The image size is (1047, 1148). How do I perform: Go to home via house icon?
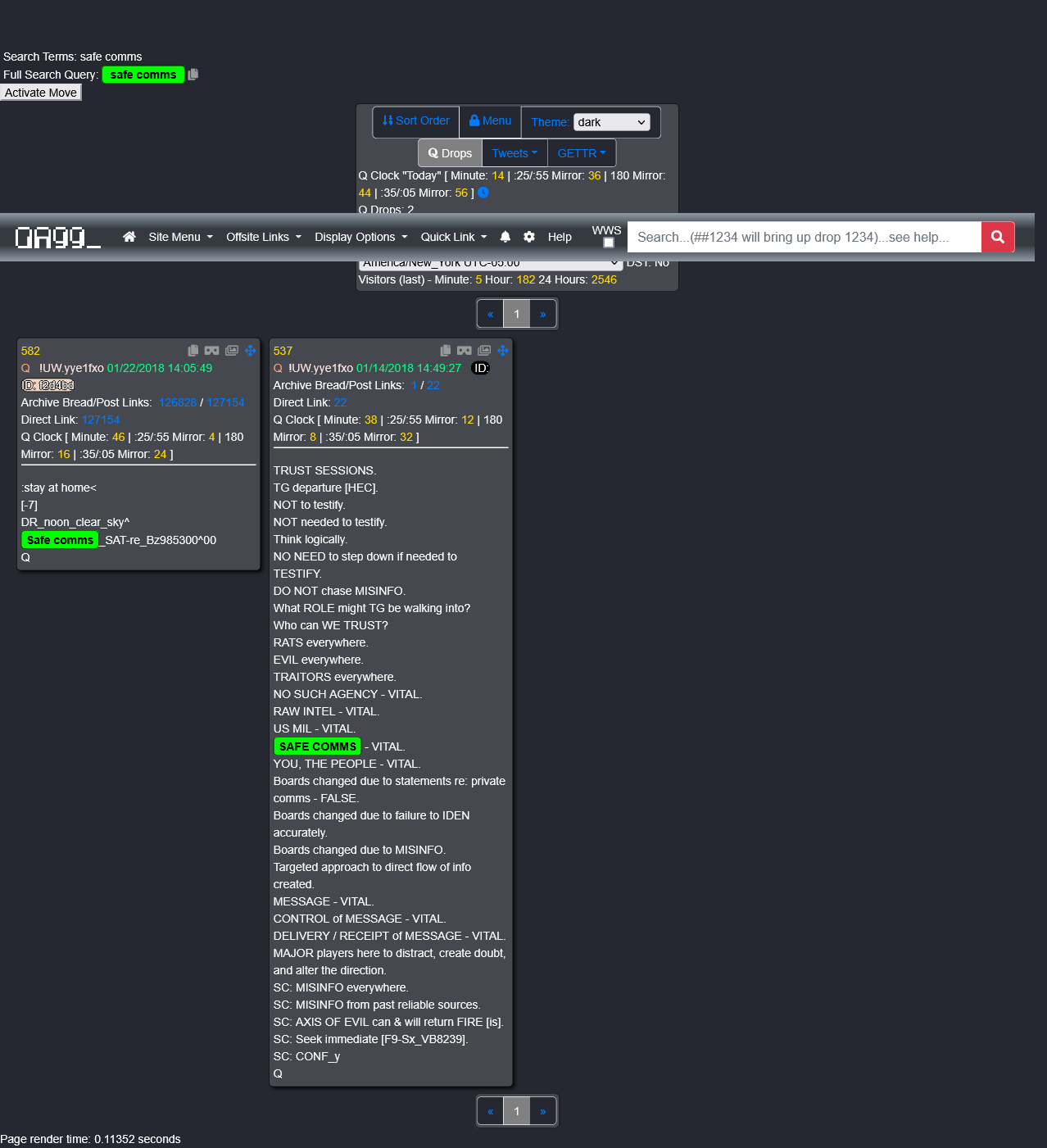129,237
